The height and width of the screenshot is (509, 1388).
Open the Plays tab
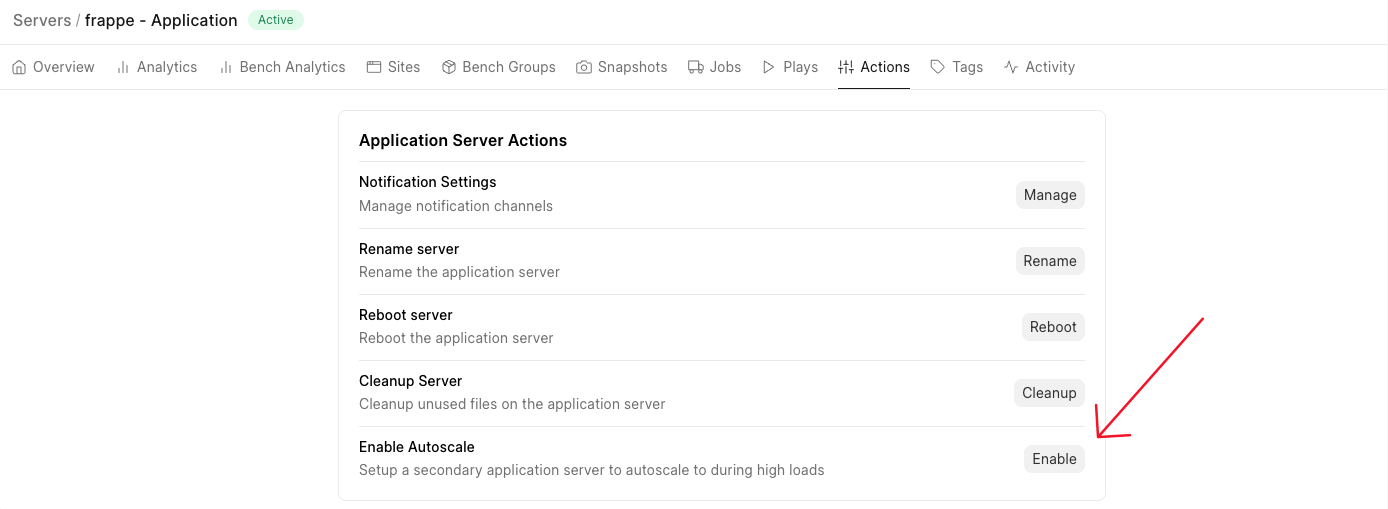[800, 67]
